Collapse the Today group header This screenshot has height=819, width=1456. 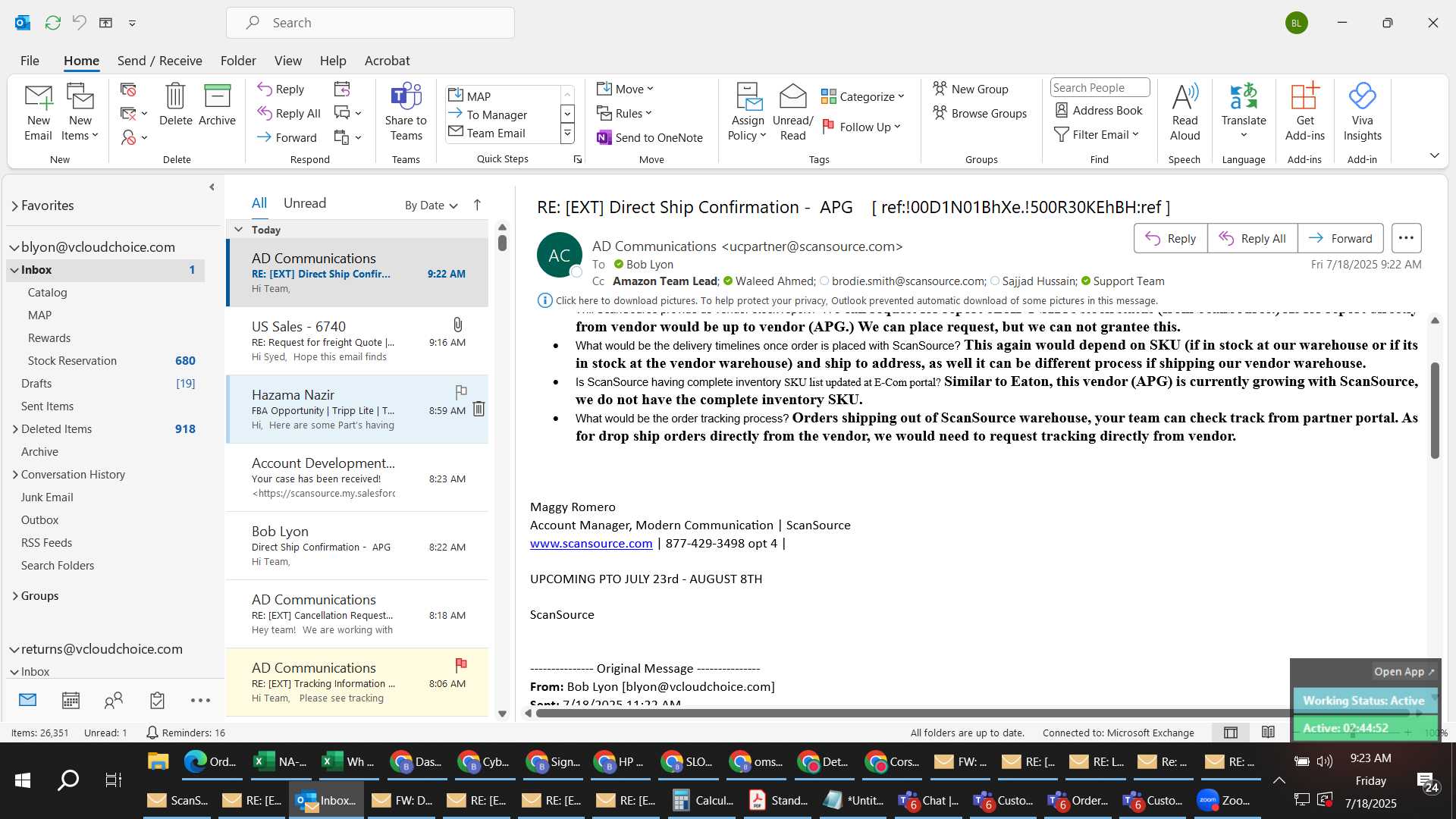(238, 229)
